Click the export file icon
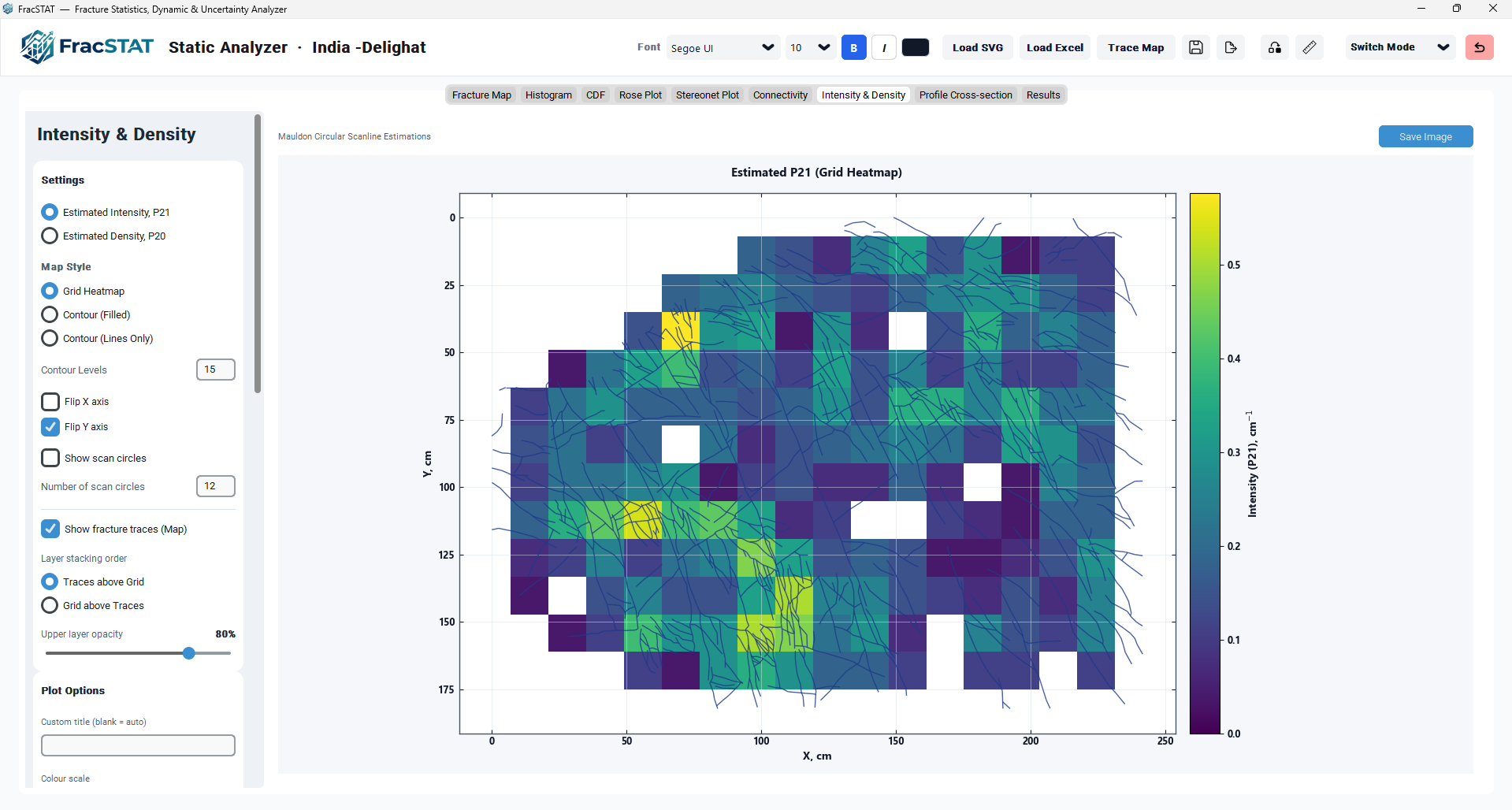This screenshot has width=1512, height=810. (1231, 47)
